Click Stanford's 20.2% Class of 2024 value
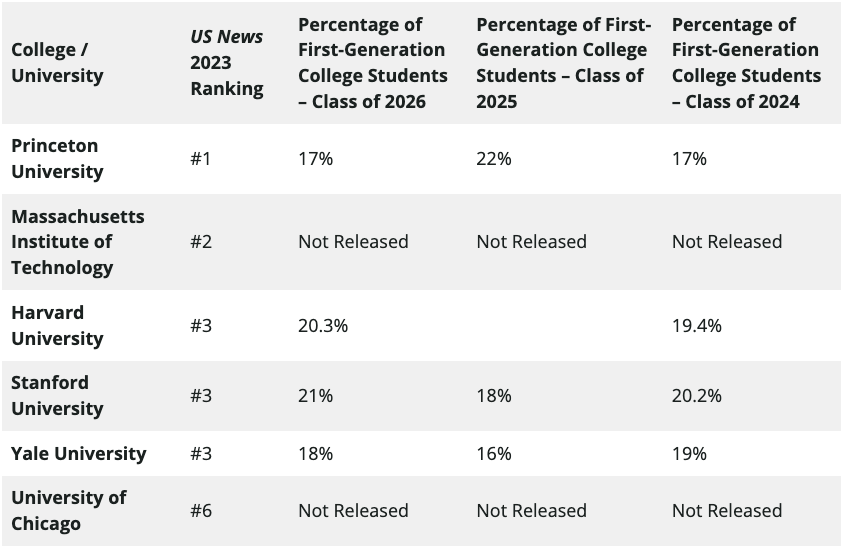The width and height of the screenshot is (841, 546). tap(697, 396)
